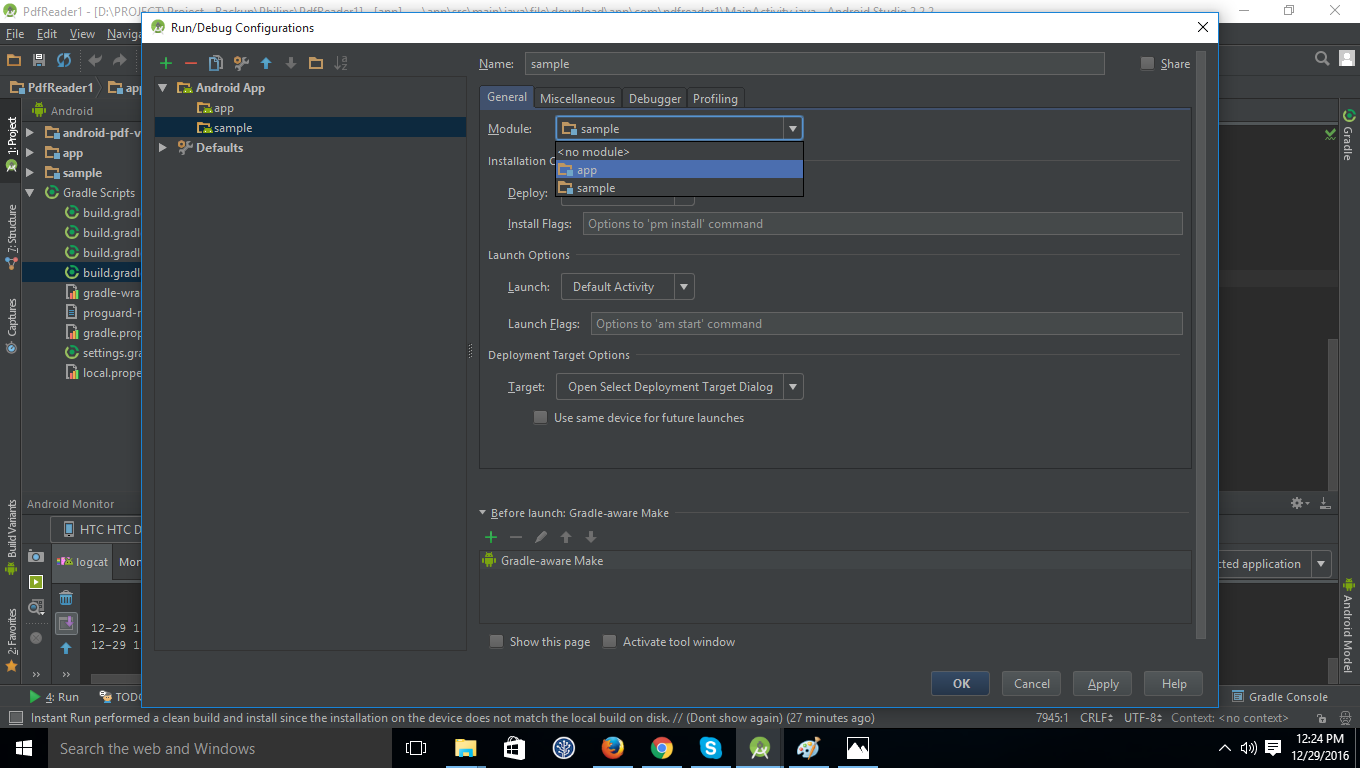1360x768 pixels.
Task: Switch to Profiling tab
Action: pos(715,98)
